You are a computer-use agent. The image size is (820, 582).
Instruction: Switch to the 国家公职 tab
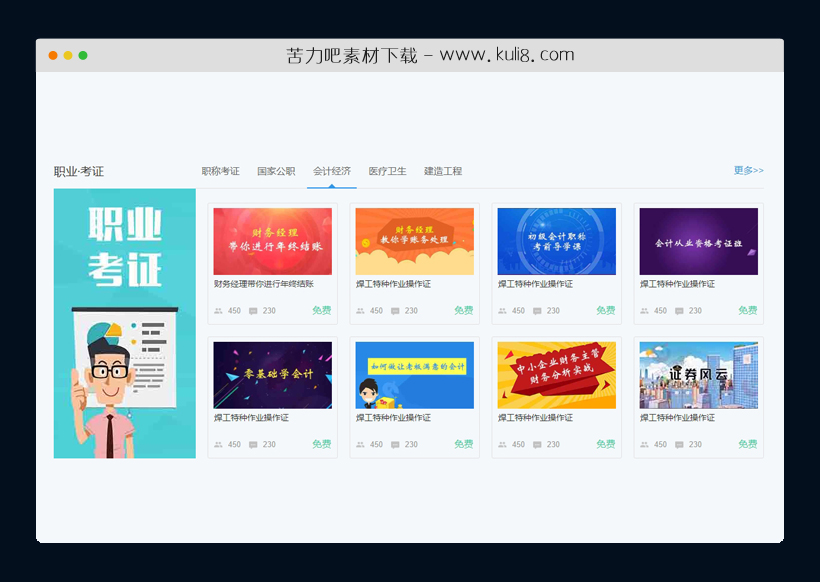coord(276,170)
